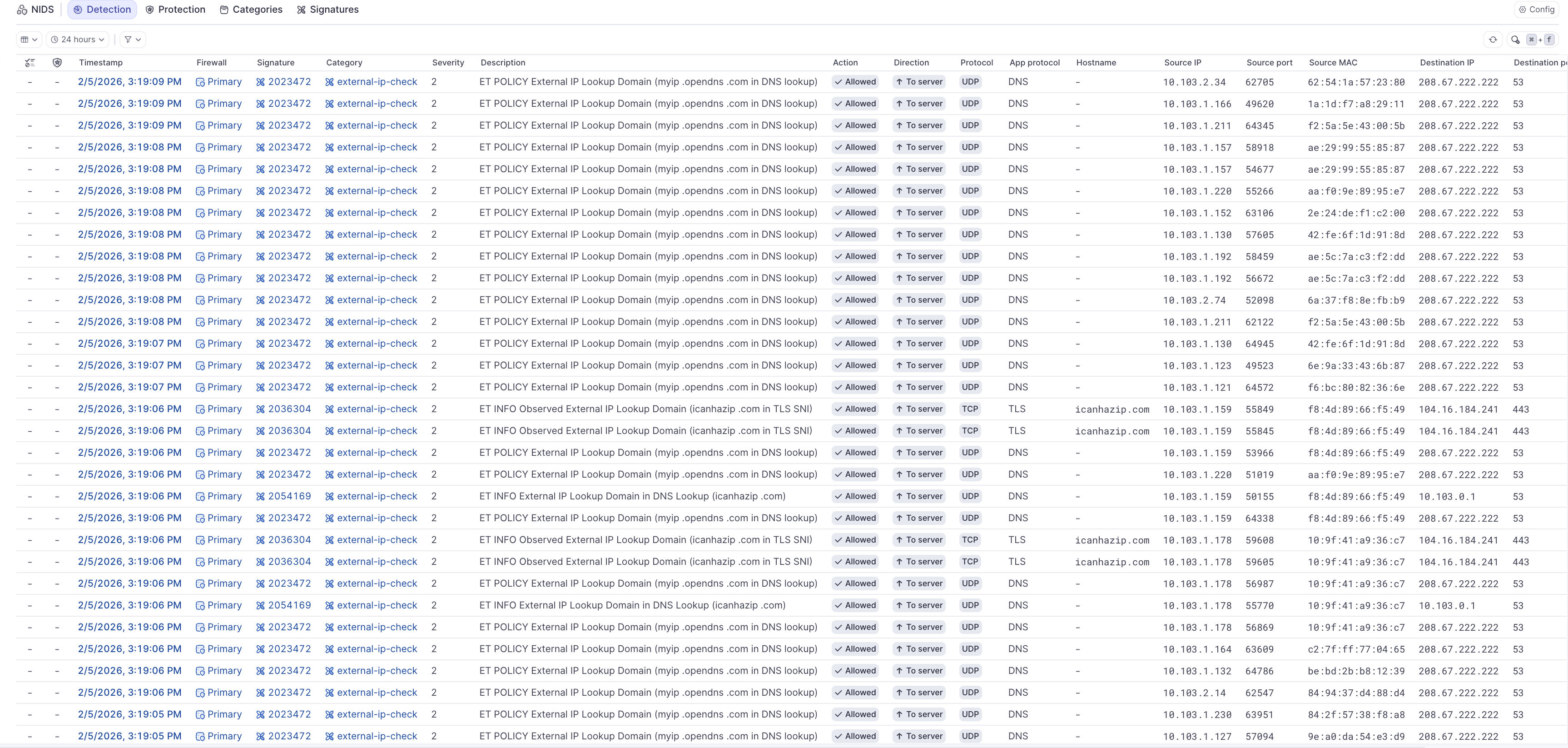Viewport: 1568px width, 748px height.
Task: Expand the 24 hours time range dropdown
Action: (x=78, y=40)
